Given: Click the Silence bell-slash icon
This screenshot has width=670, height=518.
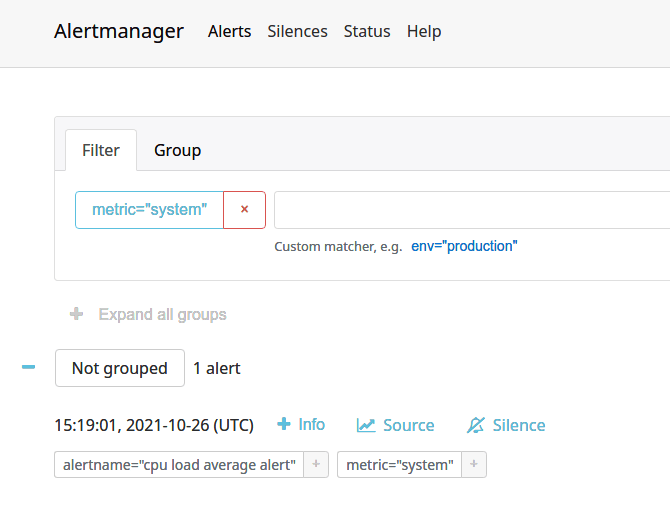Looking at the screenshot, I should (476, 425).
